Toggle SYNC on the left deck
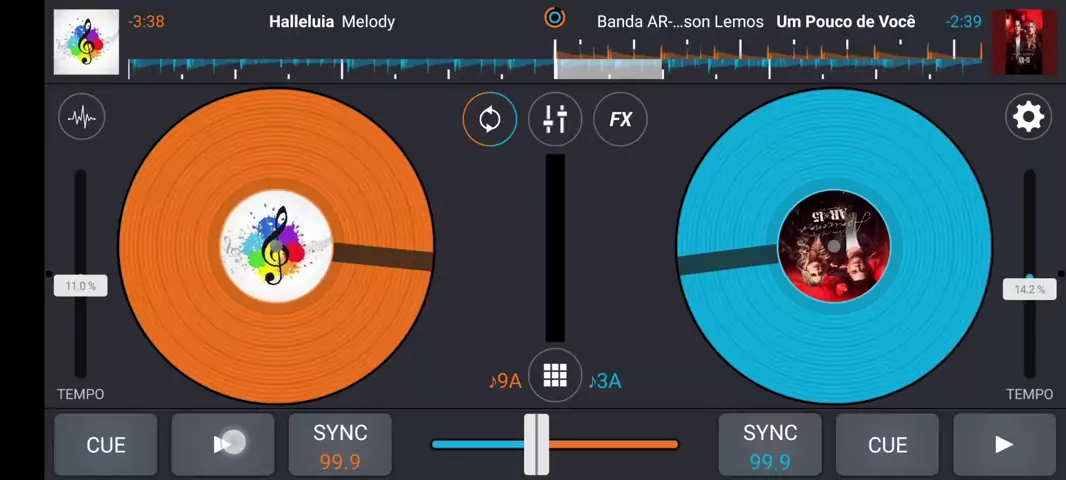 (x=340, y=445)
